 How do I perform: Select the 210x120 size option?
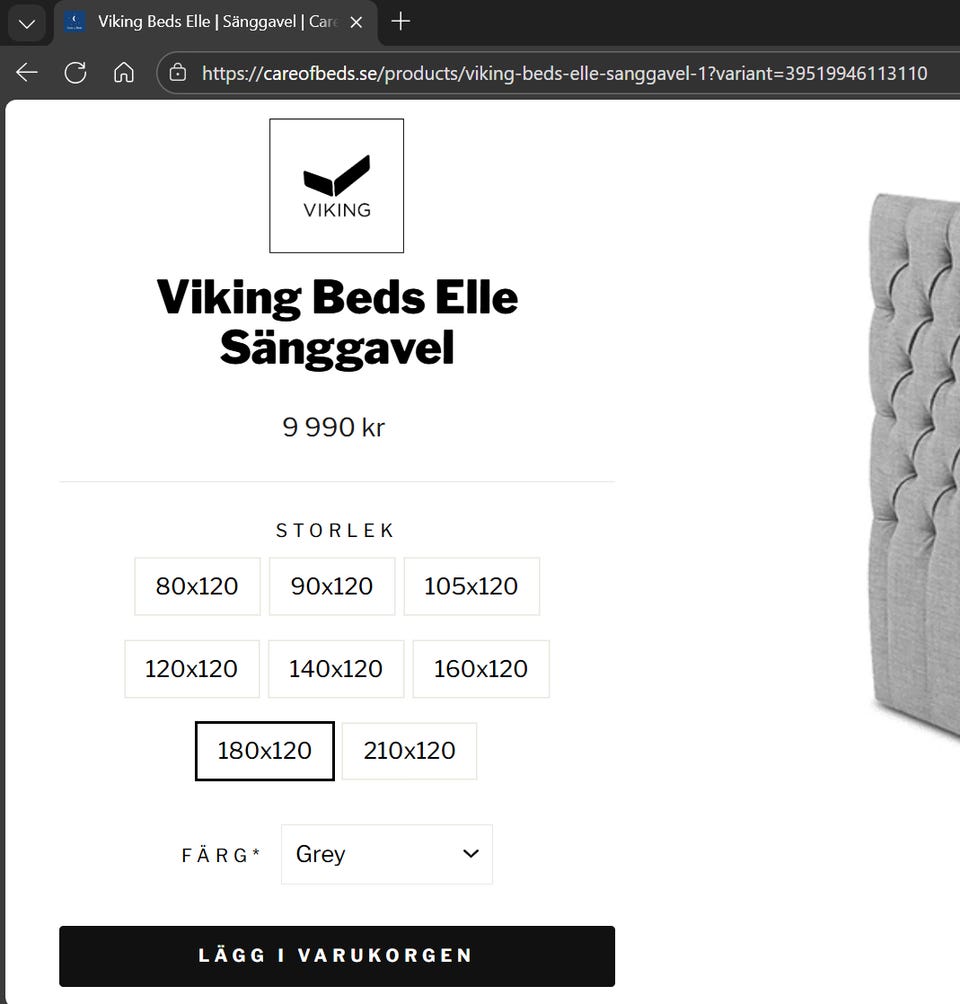[409, 750]
